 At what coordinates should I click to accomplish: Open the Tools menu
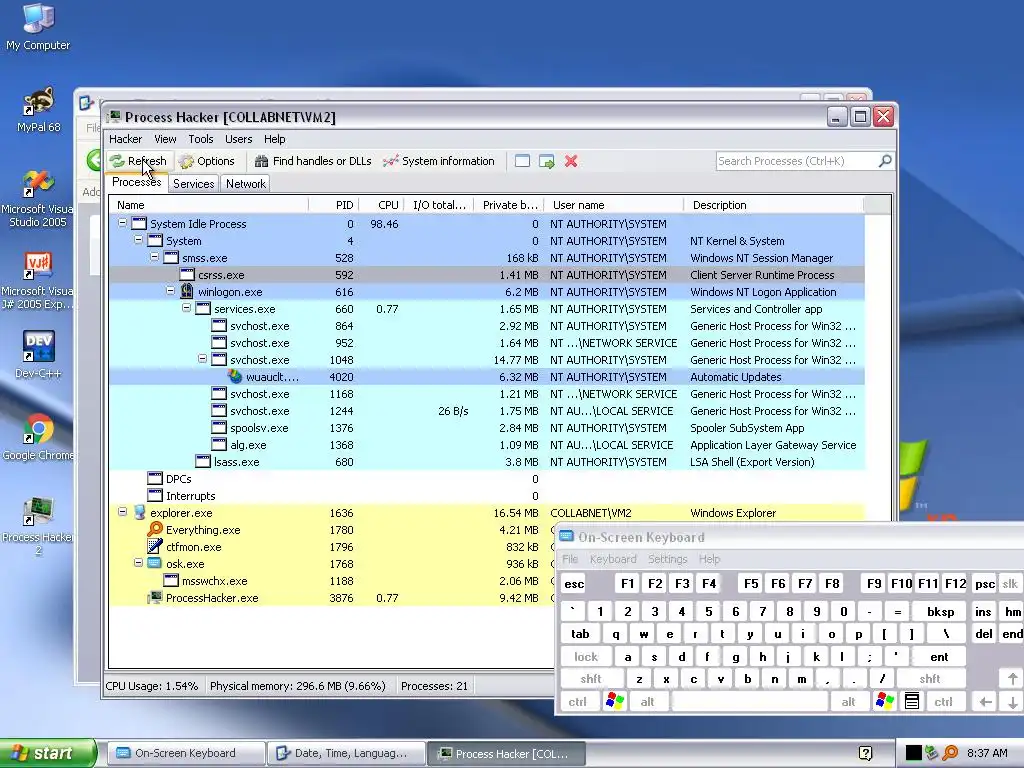tap(201, 139)
